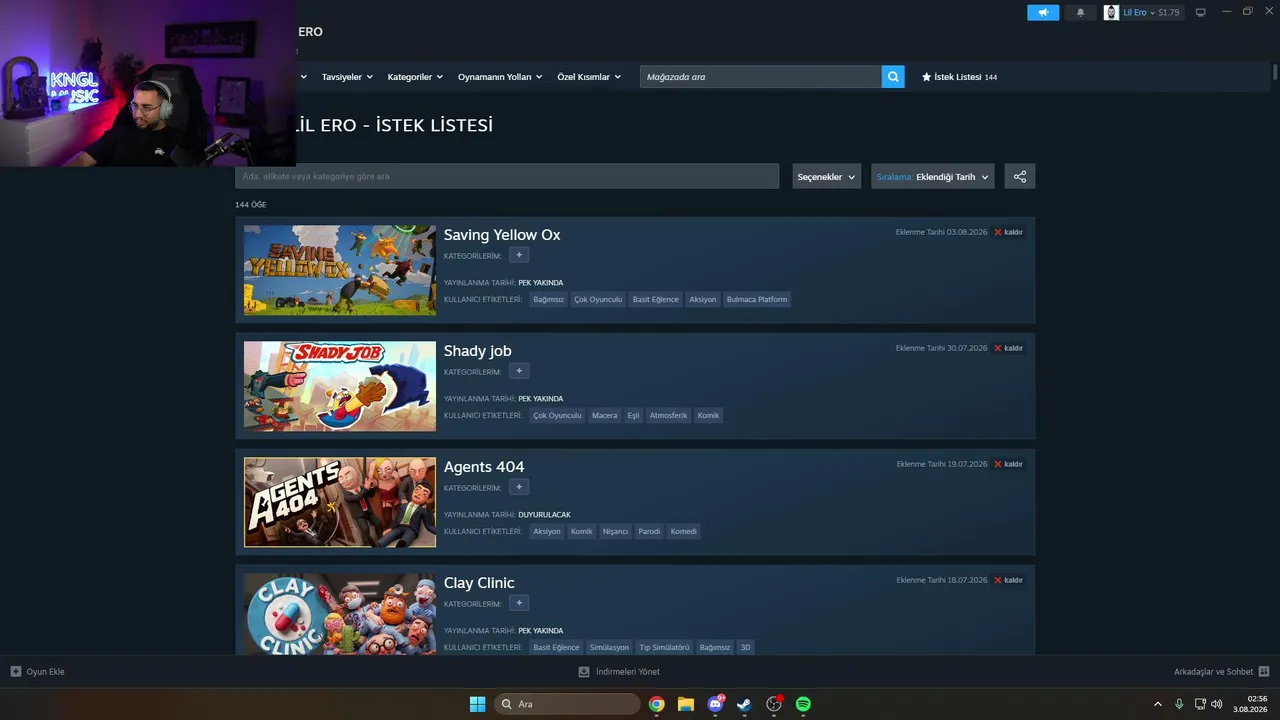Open Discord from the taskbar
This screenshot has width=1280, height=720.
point(716,704)
